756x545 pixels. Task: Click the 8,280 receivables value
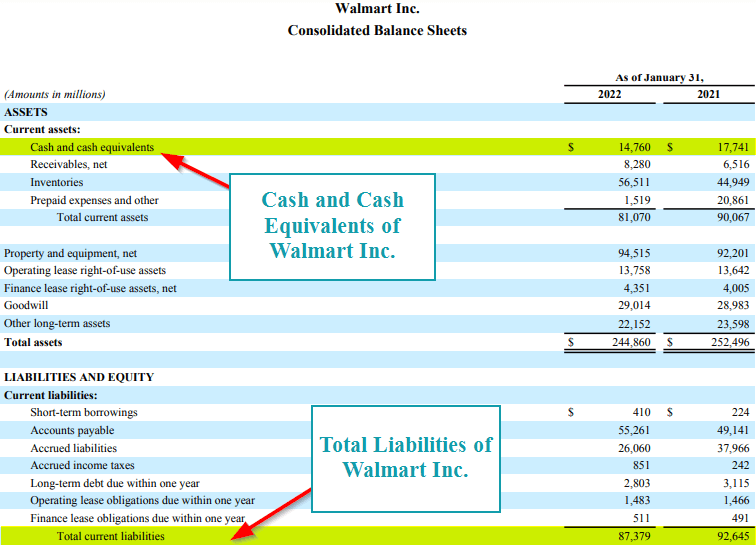pyautogui.click(x=637, y=164)
